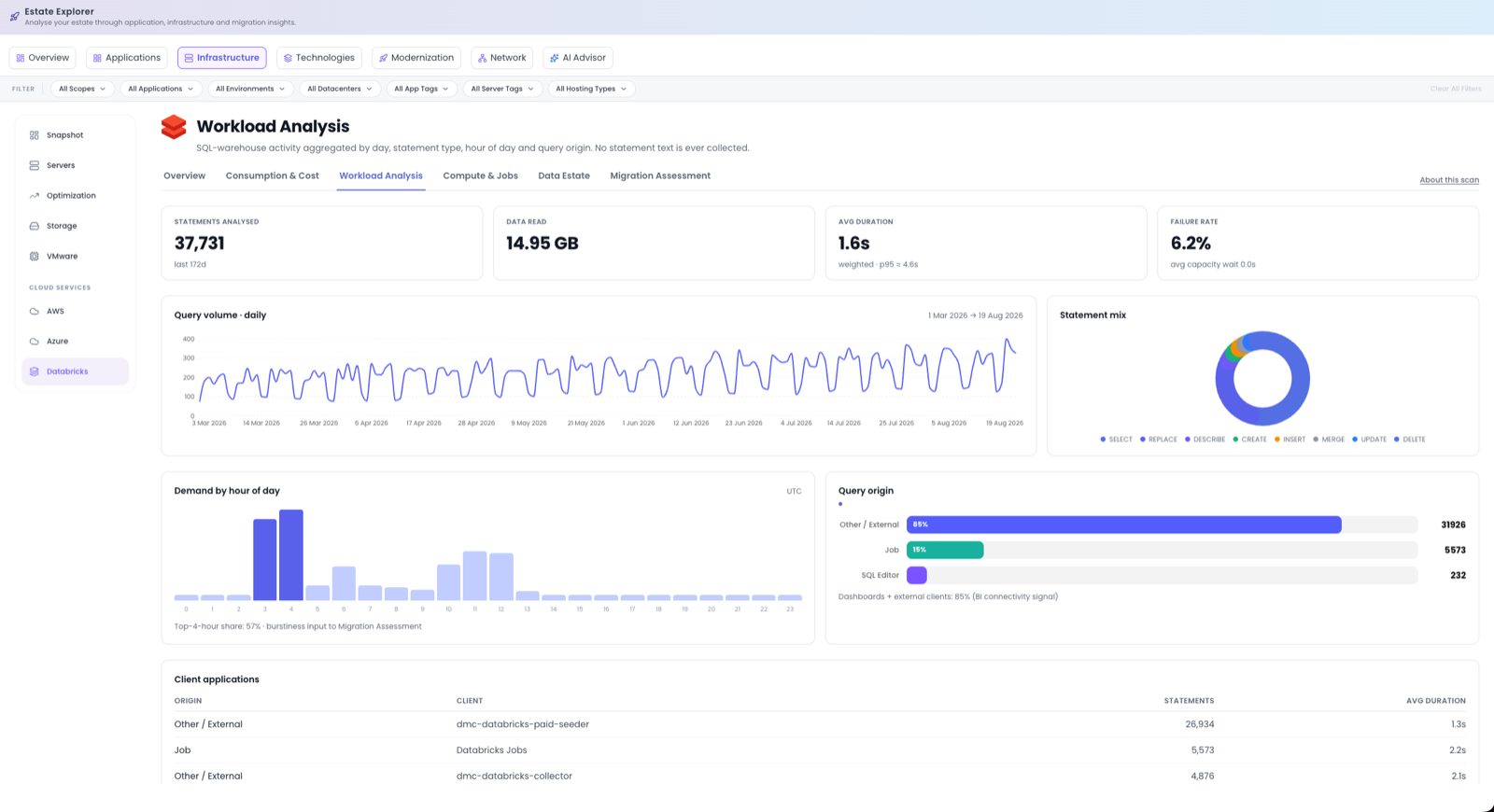
Task: Open the All Scopes filter dropdown
Action: 82,89
